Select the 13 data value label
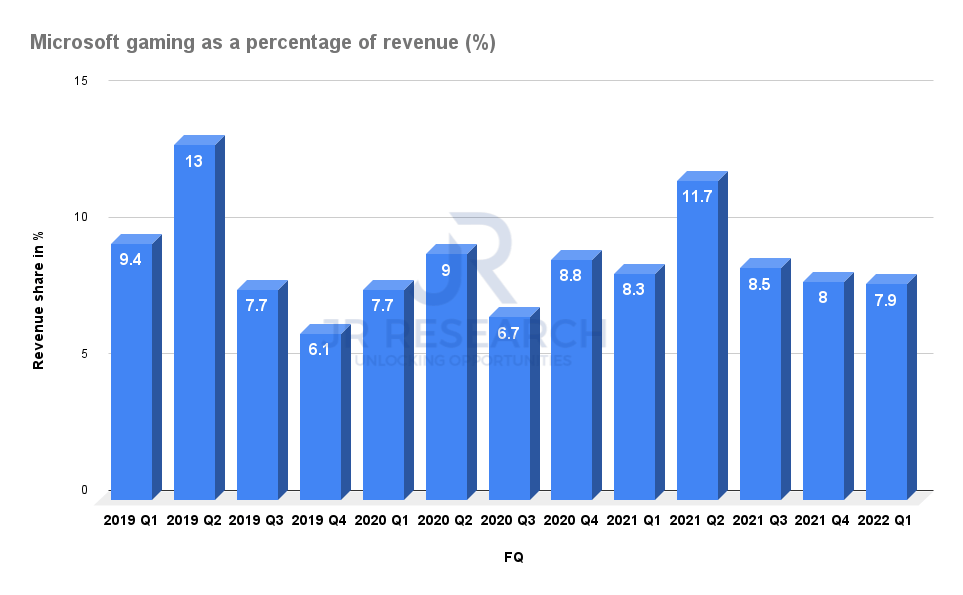The width and height of the screenshot is (963, 595). click(193, 161)
